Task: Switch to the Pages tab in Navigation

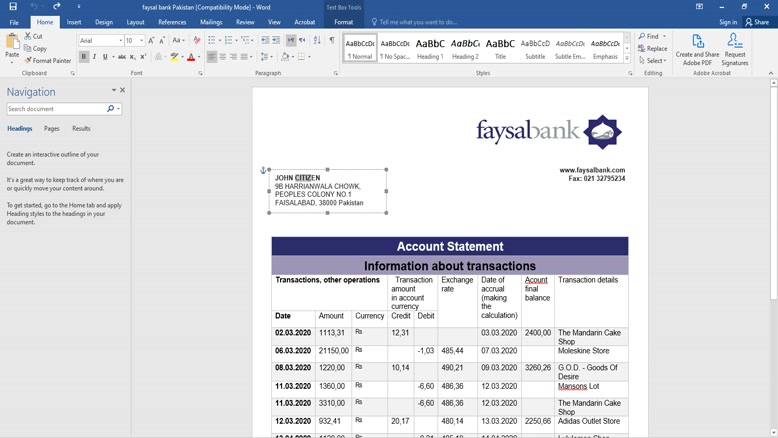Action: (51, 129)
